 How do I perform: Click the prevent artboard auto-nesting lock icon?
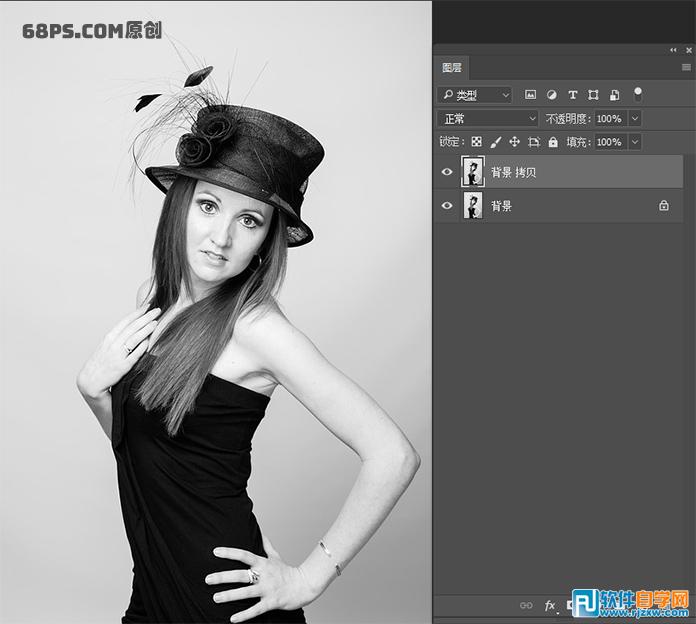(x=534, y=142)
